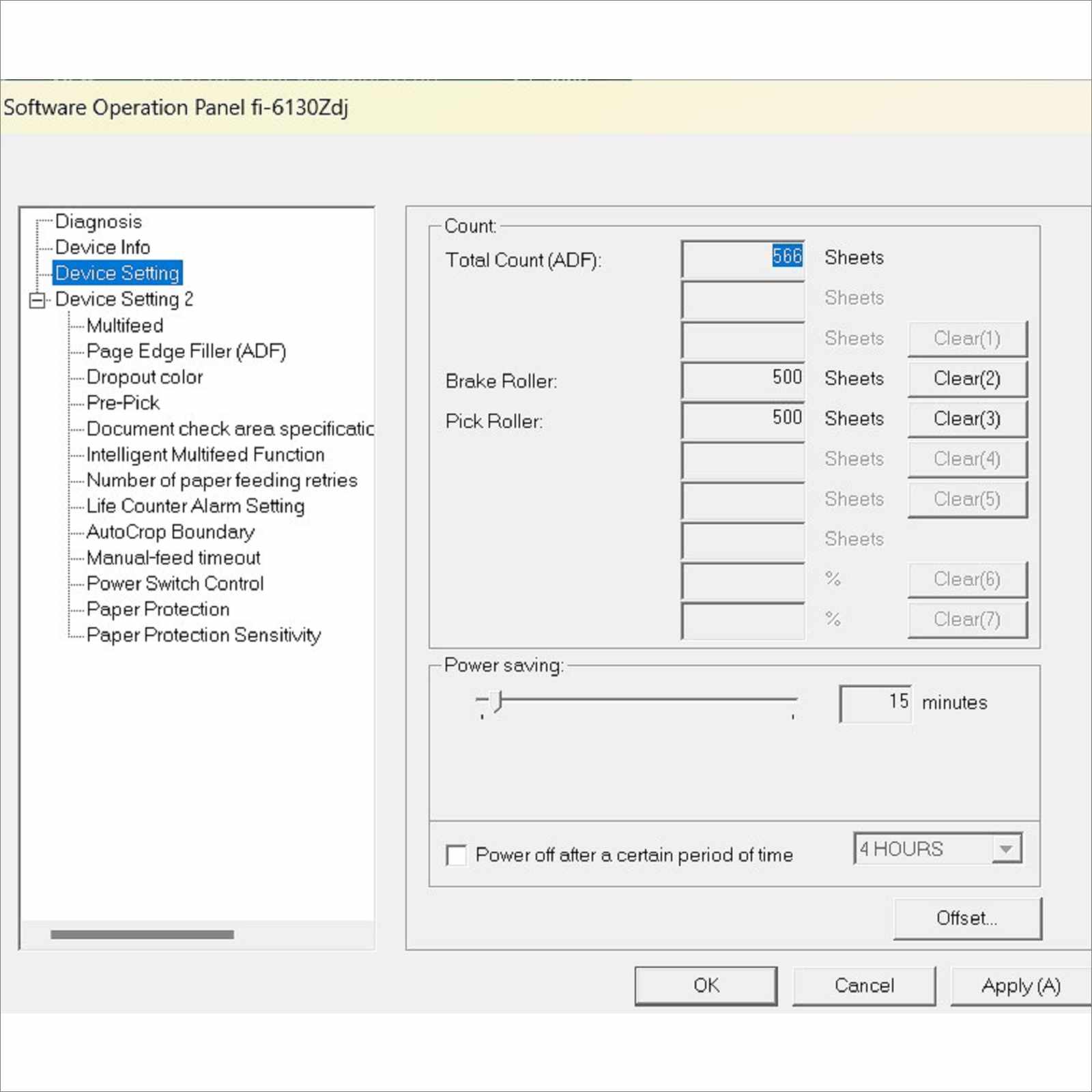Click the tree panel horizontal scrollbar
The width and height of the screenshot is (1092, 1092).
pyautogui.click(x=142, y=934)
